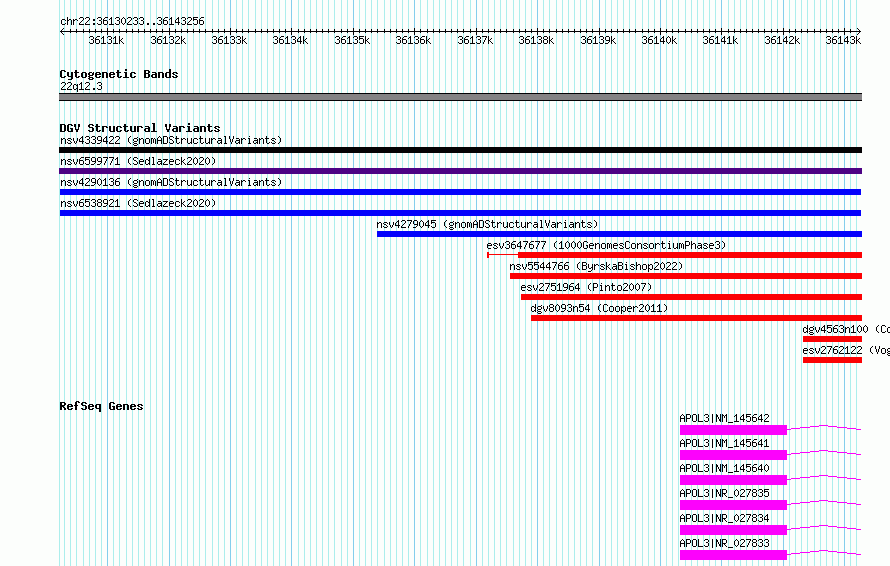Image resolution: width=890 pixels, height=566 pixels.
Task: Click the 36141k ruler label
Action: click(x=720, y=40)
